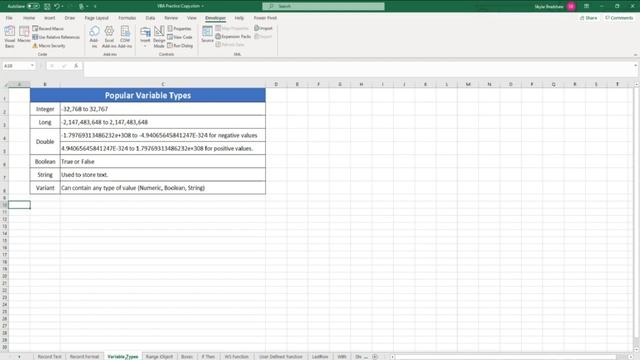
Task: Open COM Add-ins dialog
Action: tap(125, 37)
